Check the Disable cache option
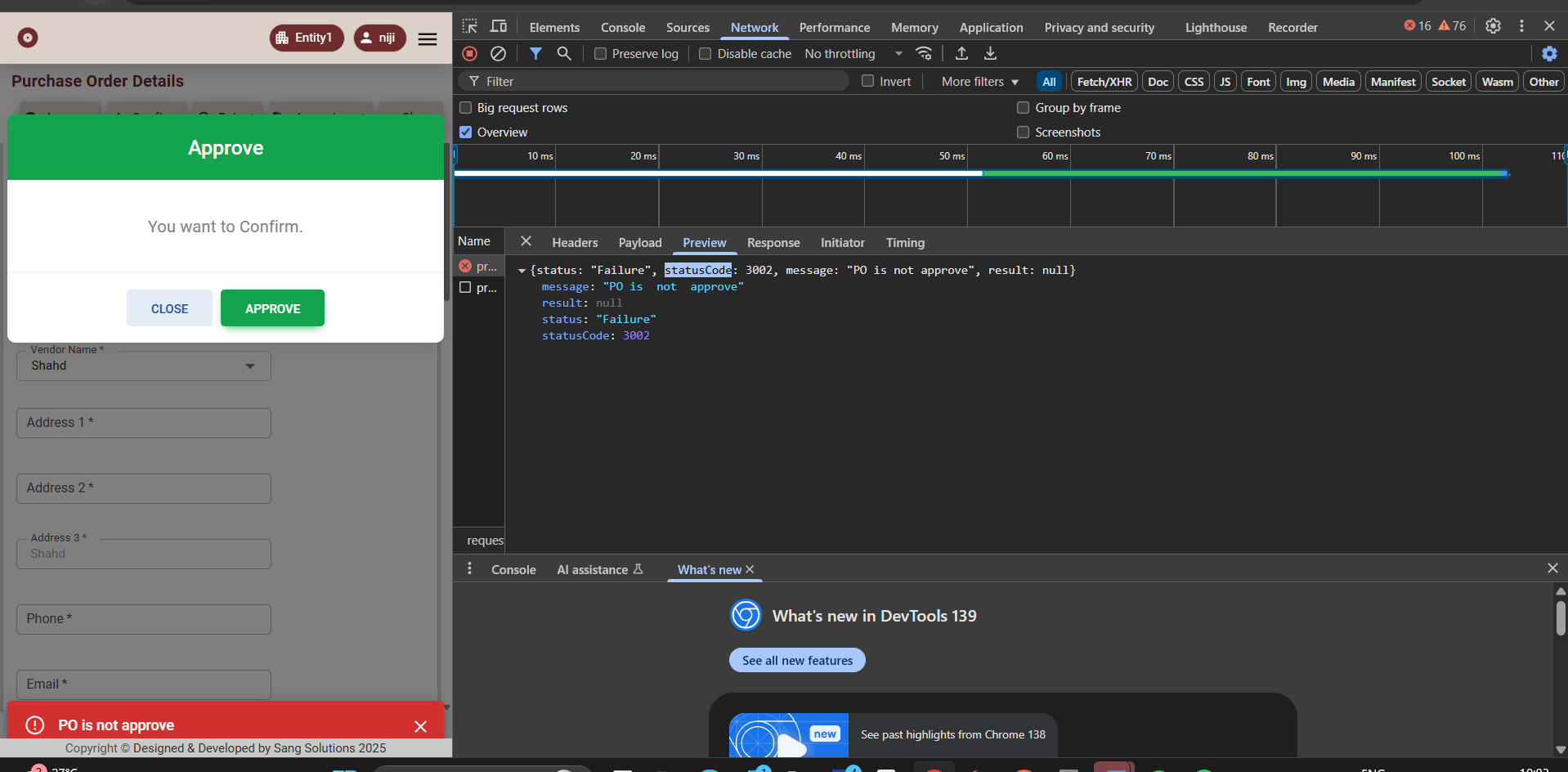Screen dimensions: 1568x772 click(706, 54)
